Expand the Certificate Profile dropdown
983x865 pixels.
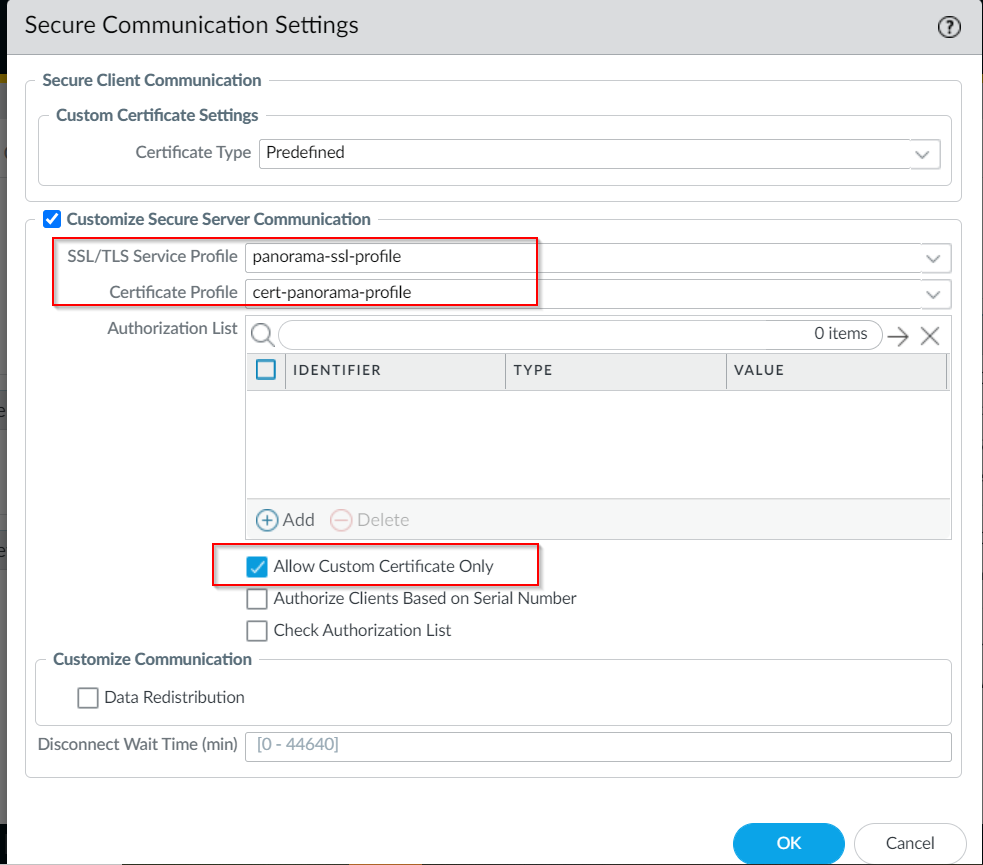click(933, 294)
